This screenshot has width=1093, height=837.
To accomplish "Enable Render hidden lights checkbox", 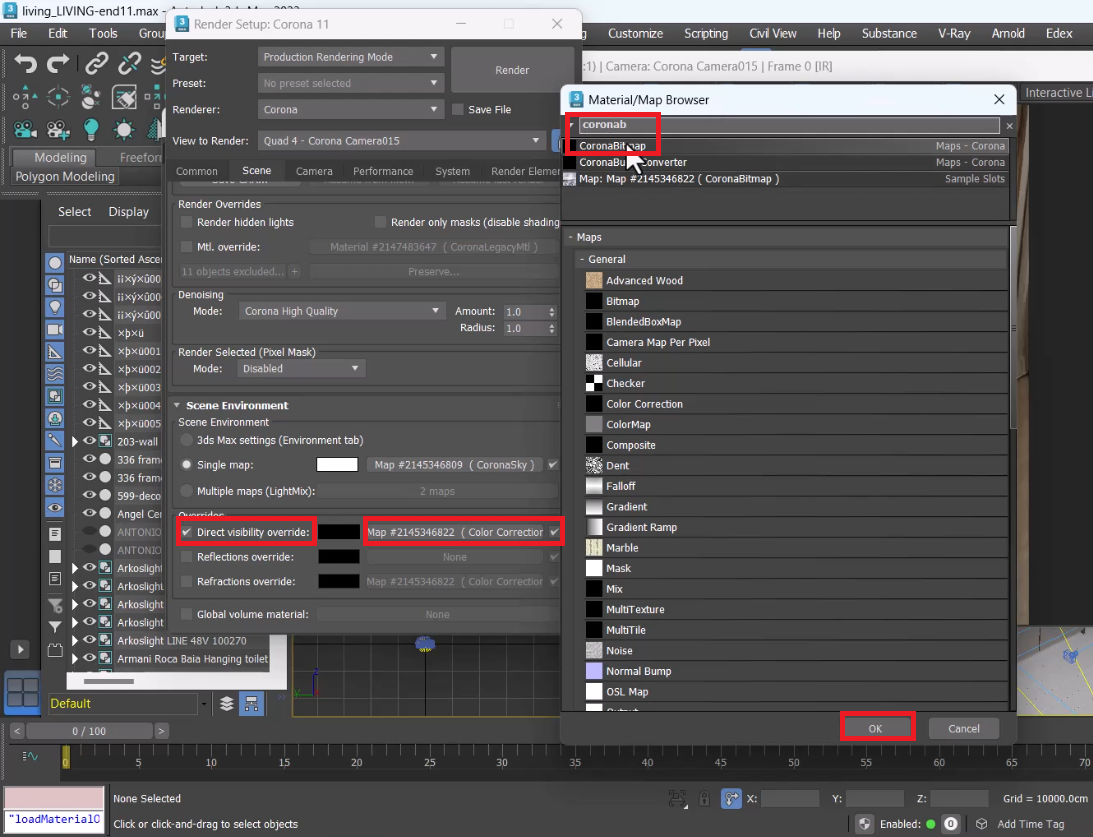I will (186, 222).
